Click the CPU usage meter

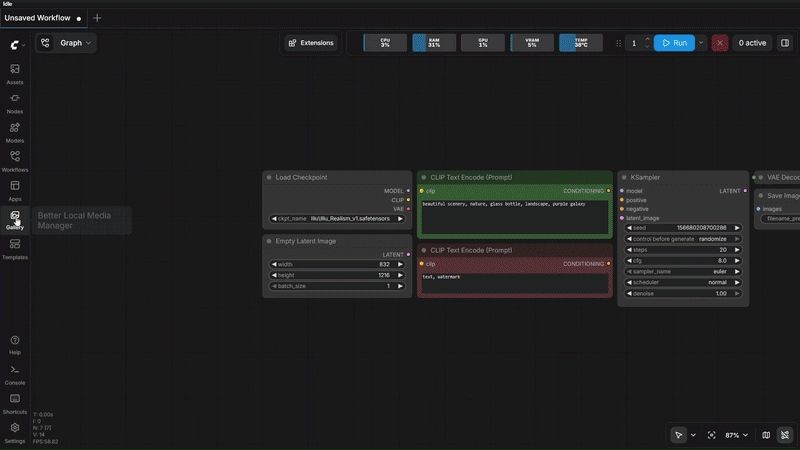click(385, 43)
